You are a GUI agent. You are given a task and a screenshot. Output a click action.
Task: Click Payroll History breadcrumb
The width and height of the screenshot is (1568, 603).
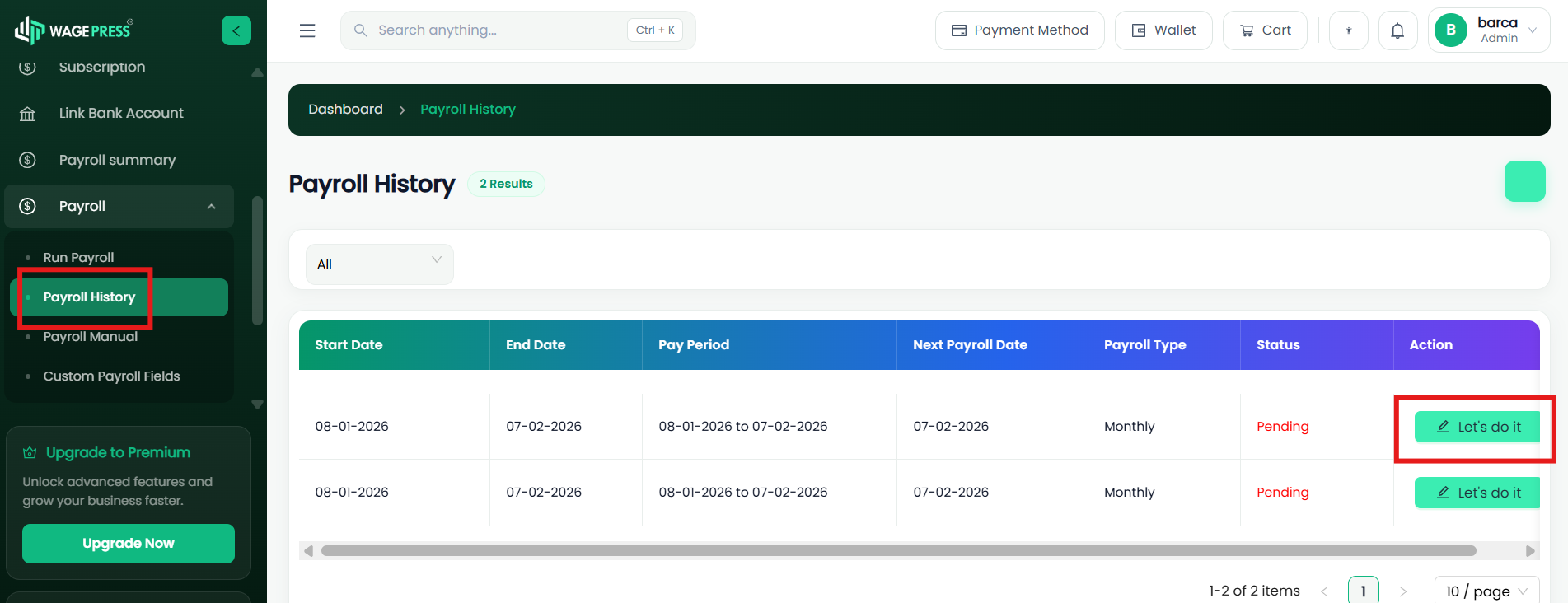click(x=468, y=110)
